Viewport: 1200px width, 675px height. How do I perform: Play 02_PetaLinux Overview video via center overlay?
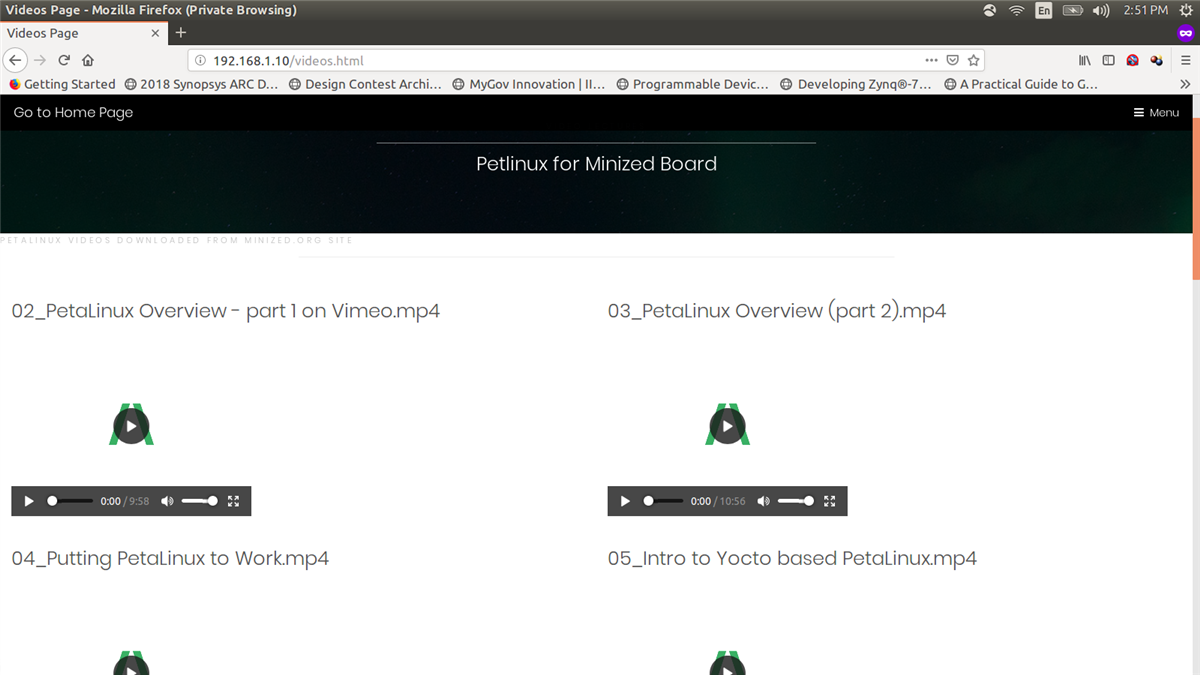coord(131,426)
